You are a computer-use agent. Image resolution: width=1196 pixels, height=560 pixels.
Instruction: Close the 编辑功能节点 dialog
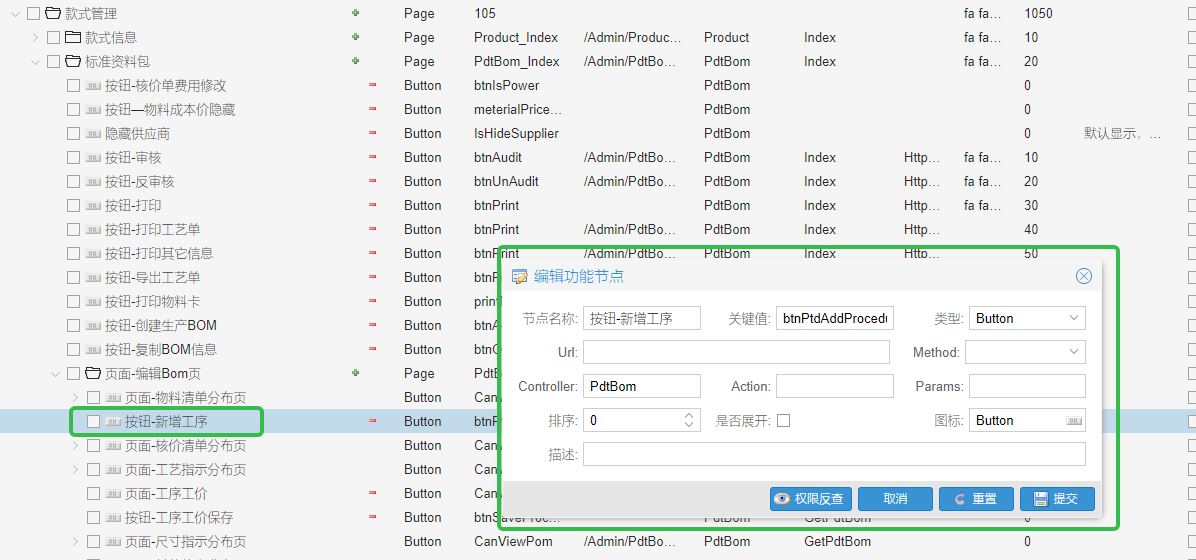click(1083, 276)
